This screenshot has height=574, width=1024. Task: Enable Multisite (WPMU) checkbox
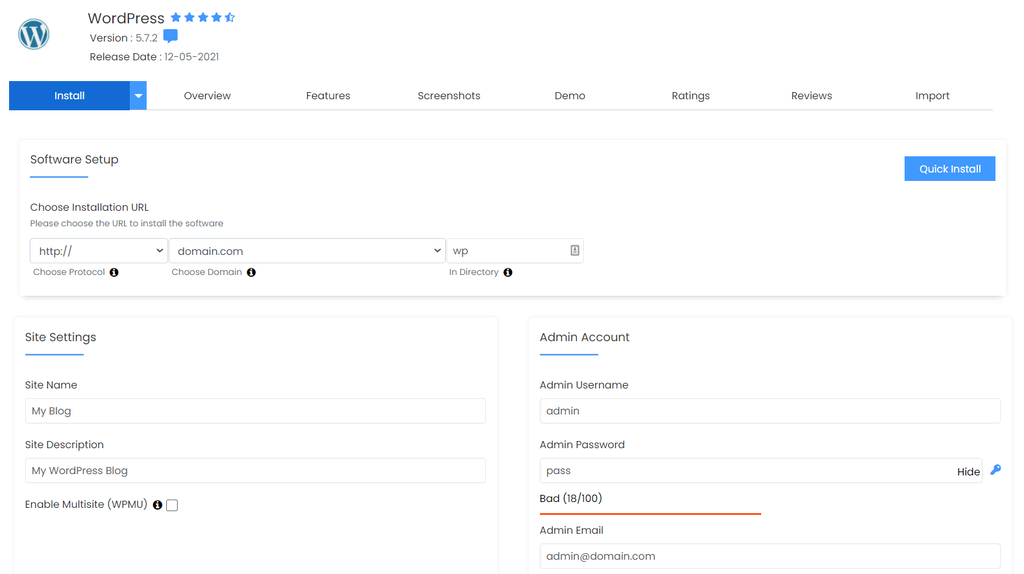point(172,506)
